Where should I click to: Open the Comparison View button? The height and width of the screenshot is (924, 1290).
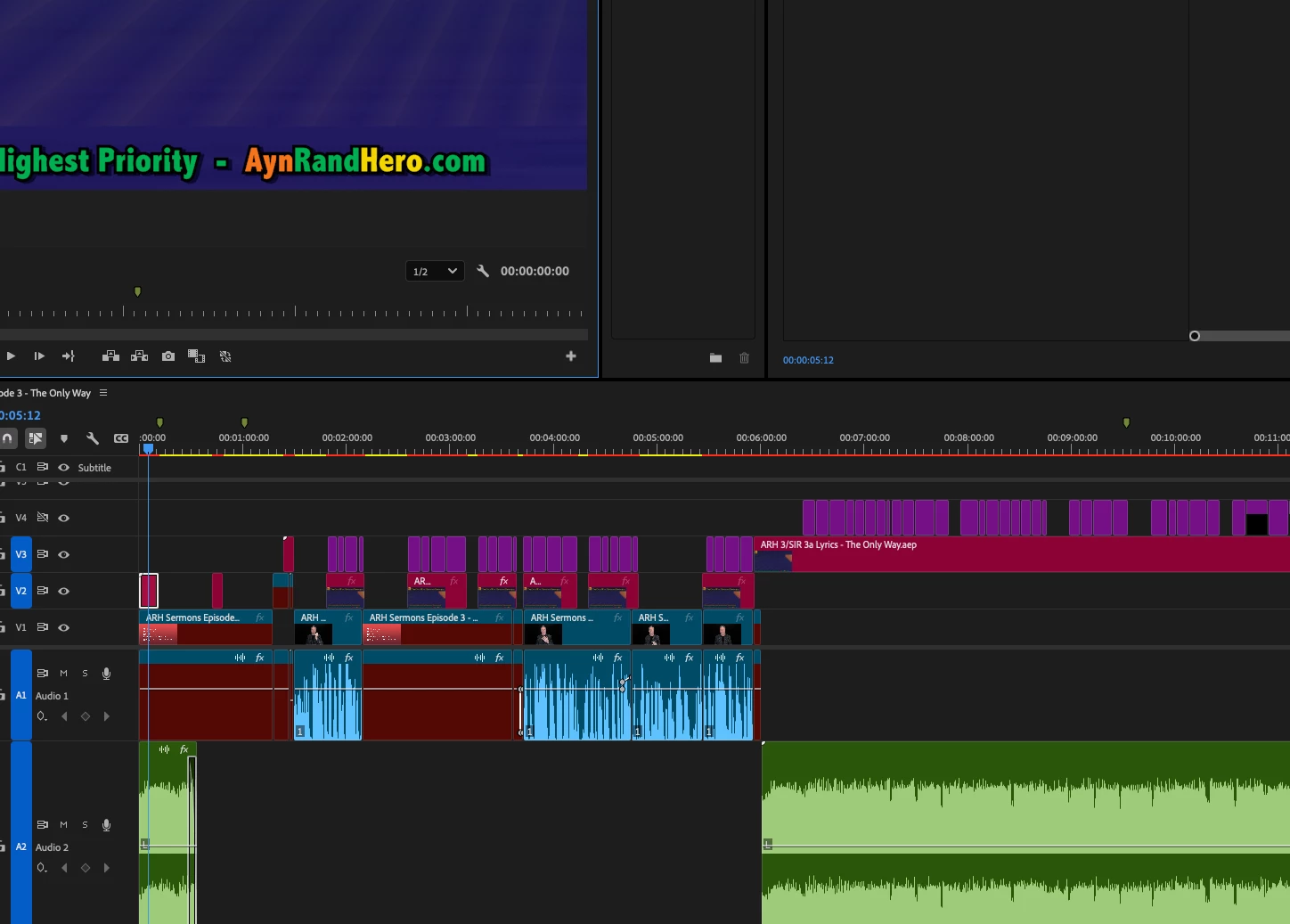point(197,356)
